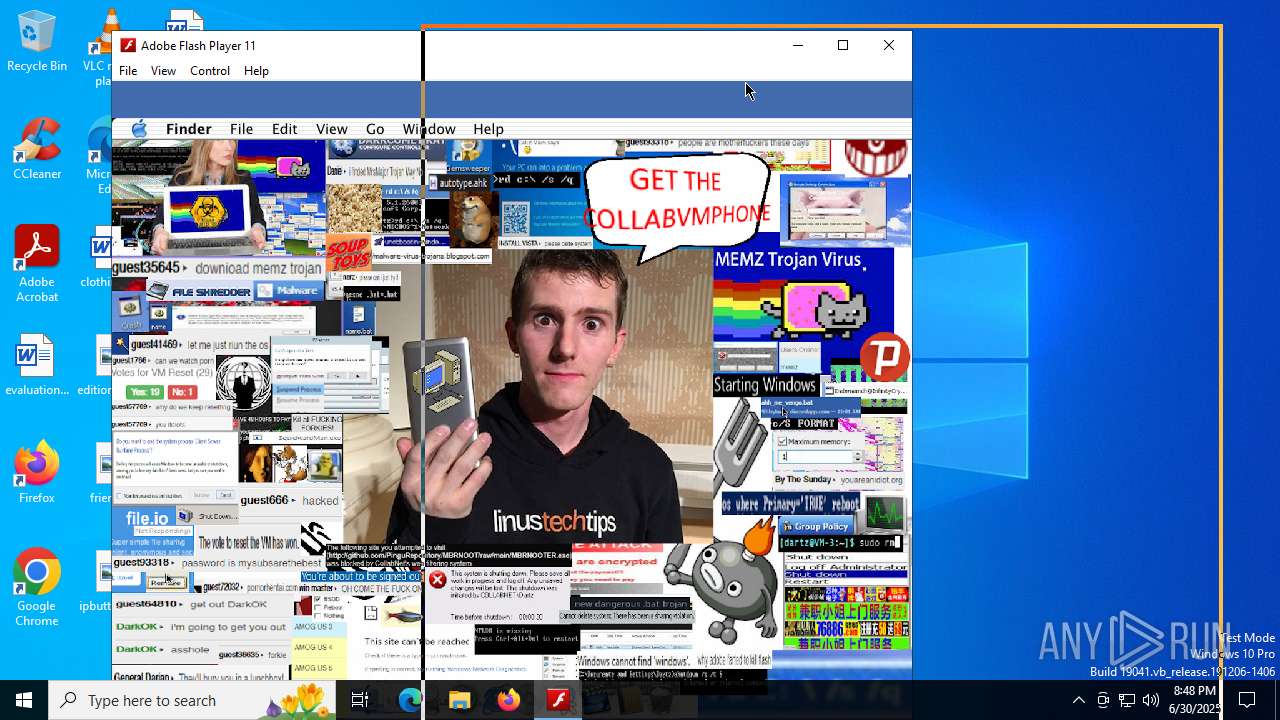Open File Explorer from the taskbar

459,700
